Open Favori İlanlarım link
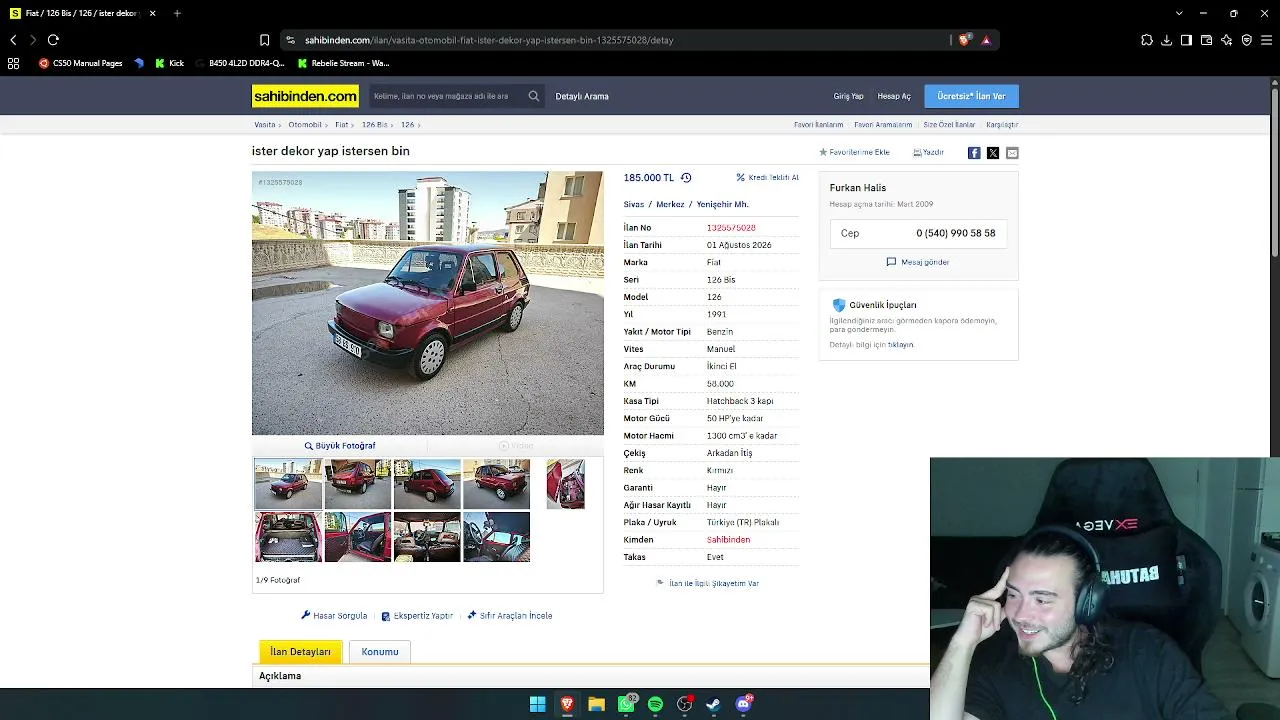This screenshot has height=720, width=1280. (819, 125)
